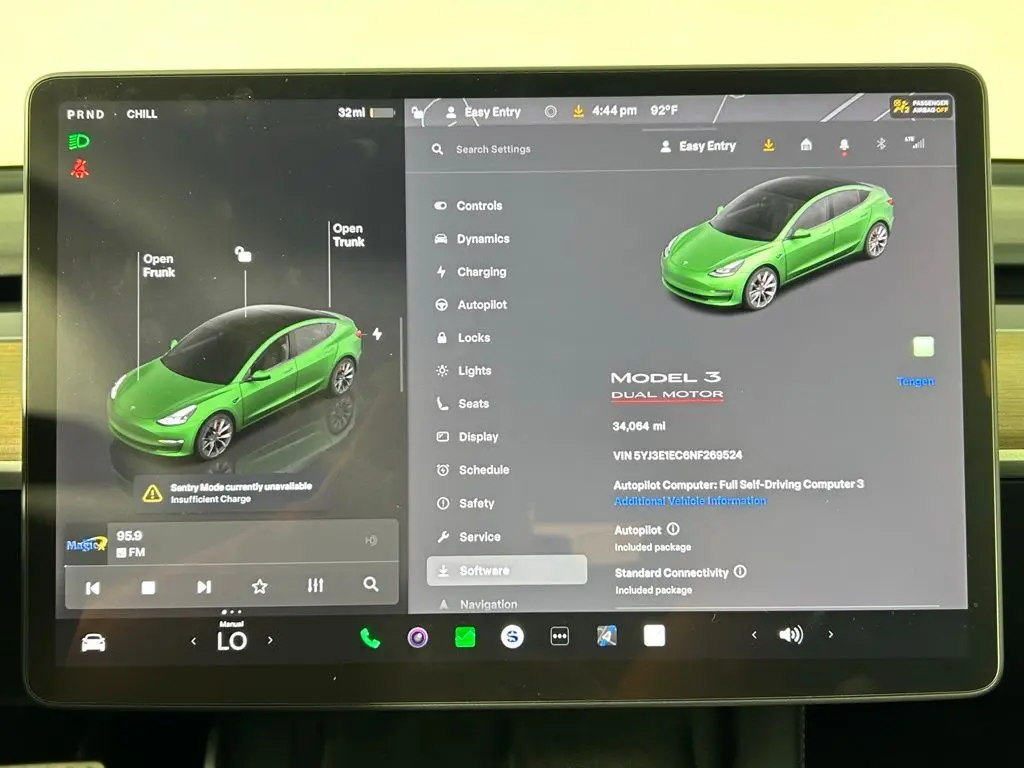Open the audio equalizer settings
This screenshot has height=768, width=1024.
pyautogui.click(x=315, y=585)
